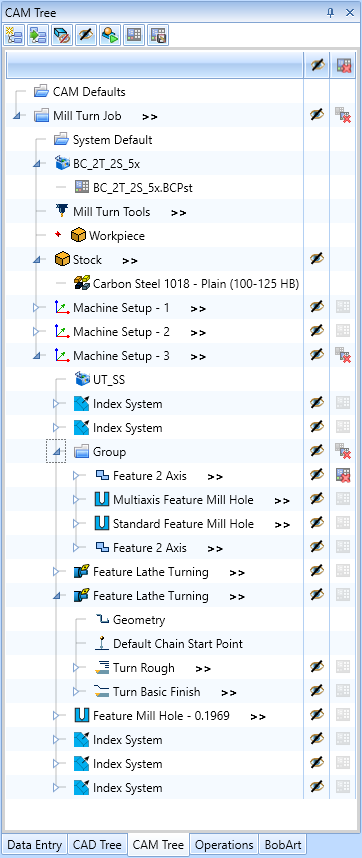Toggle post status icon for Group
This screenshot has height=858, width=362.
[343, 451]
